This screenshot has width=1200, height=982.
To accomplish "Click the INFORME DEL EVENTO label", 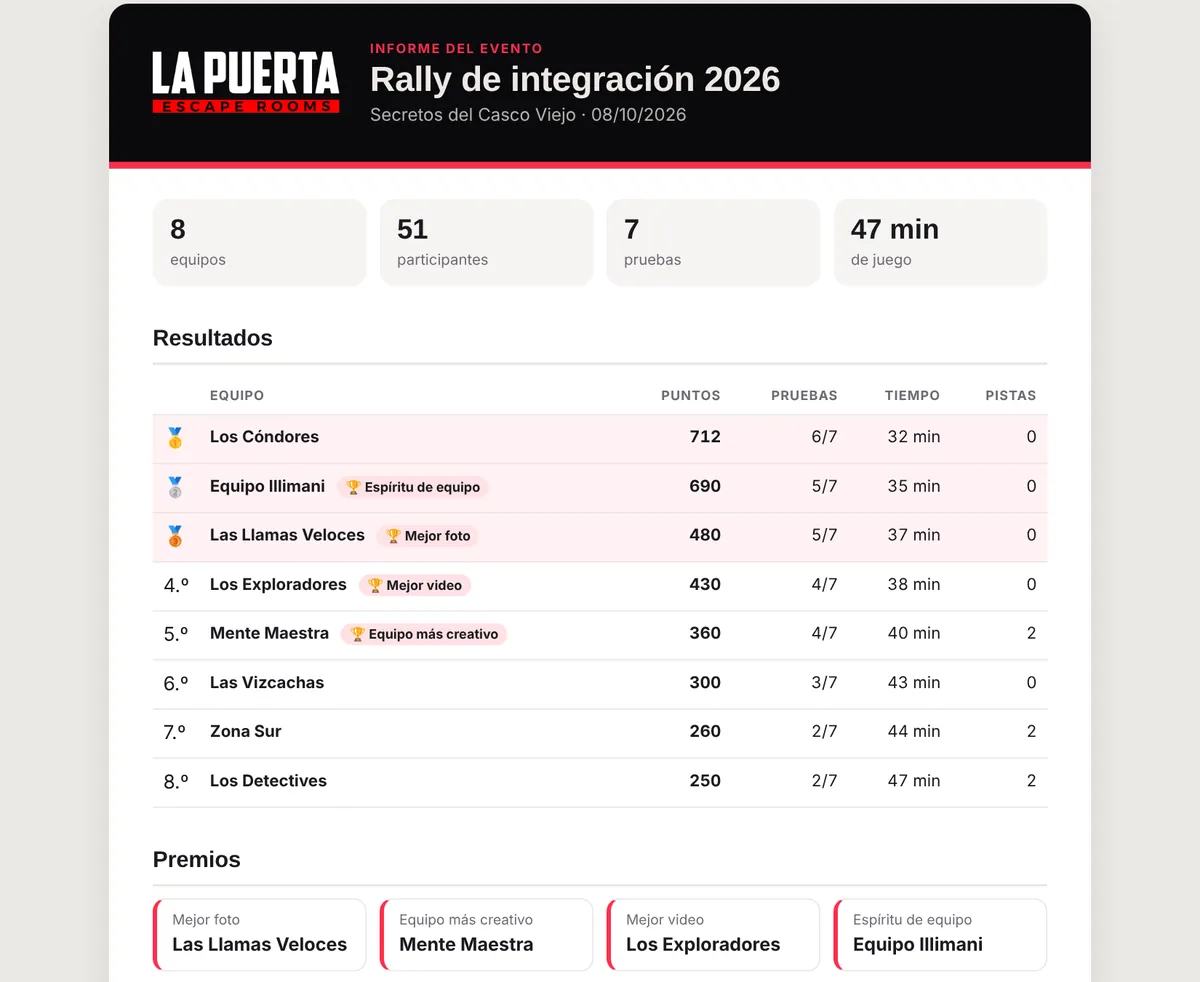I will coord(456,48).
